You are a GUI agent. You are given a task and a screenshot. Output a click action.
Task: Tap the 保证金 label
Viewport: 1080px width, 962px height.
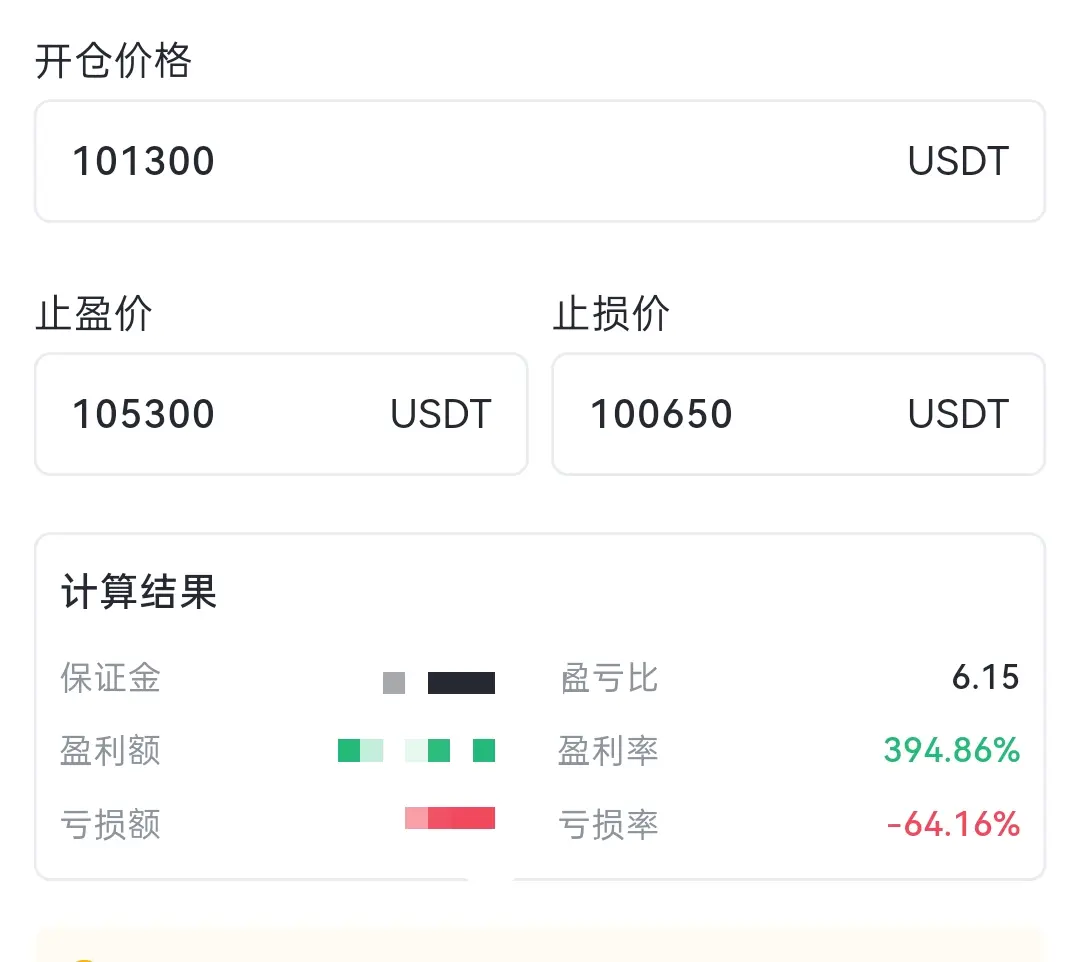tap(110, 678)
